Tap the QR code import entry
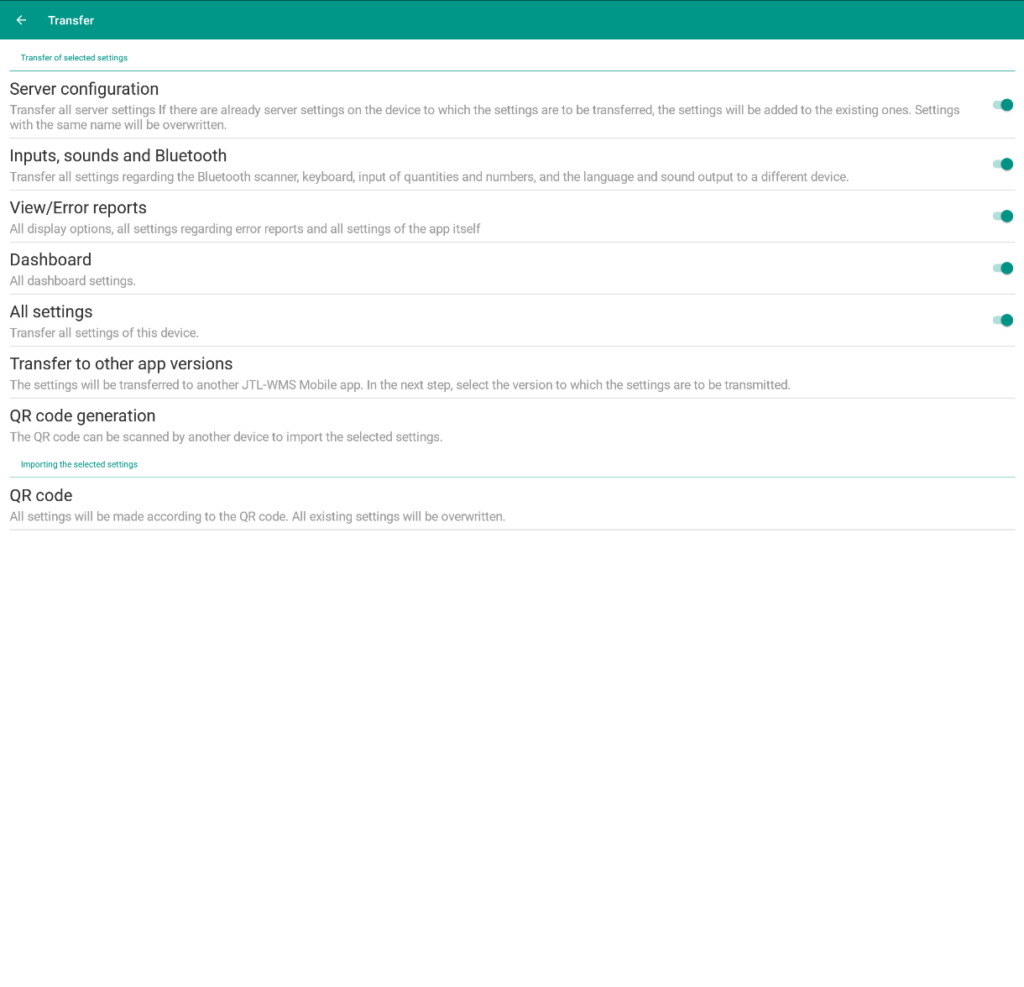Viewport: 1024px width, 987px height. [x=41, y=496]
